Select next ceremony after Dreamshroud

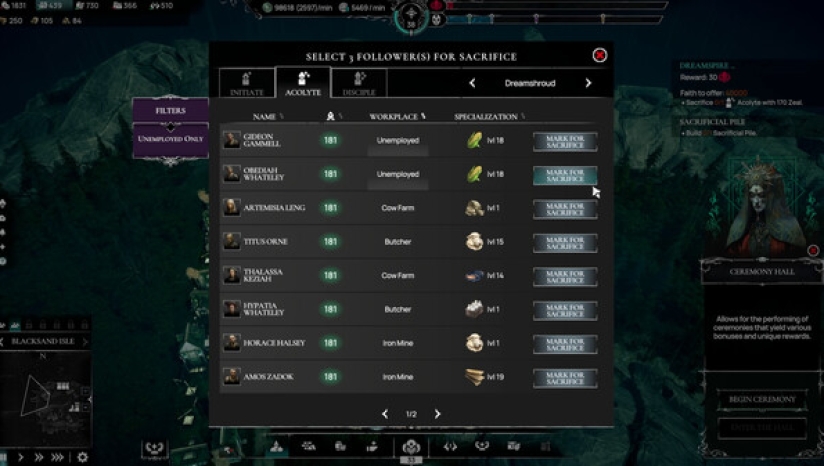[x=588, y=83]
